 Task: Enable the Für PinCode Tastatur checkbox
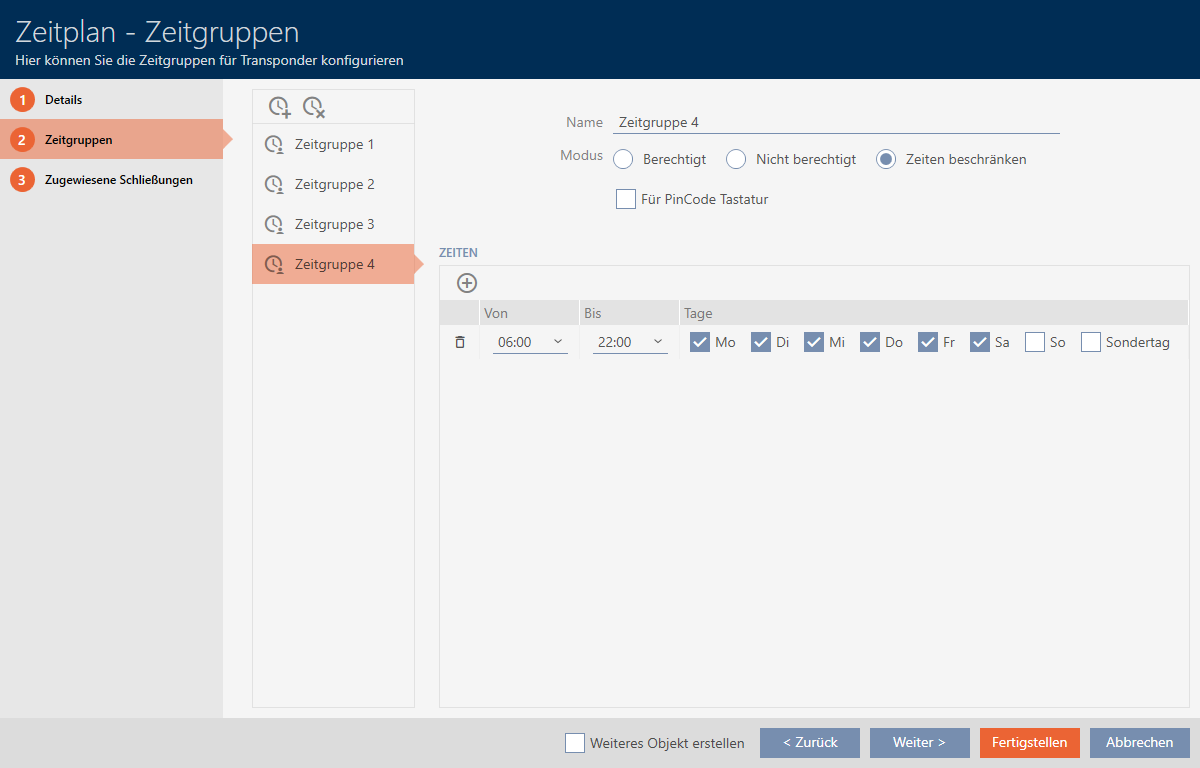point(626,199)
